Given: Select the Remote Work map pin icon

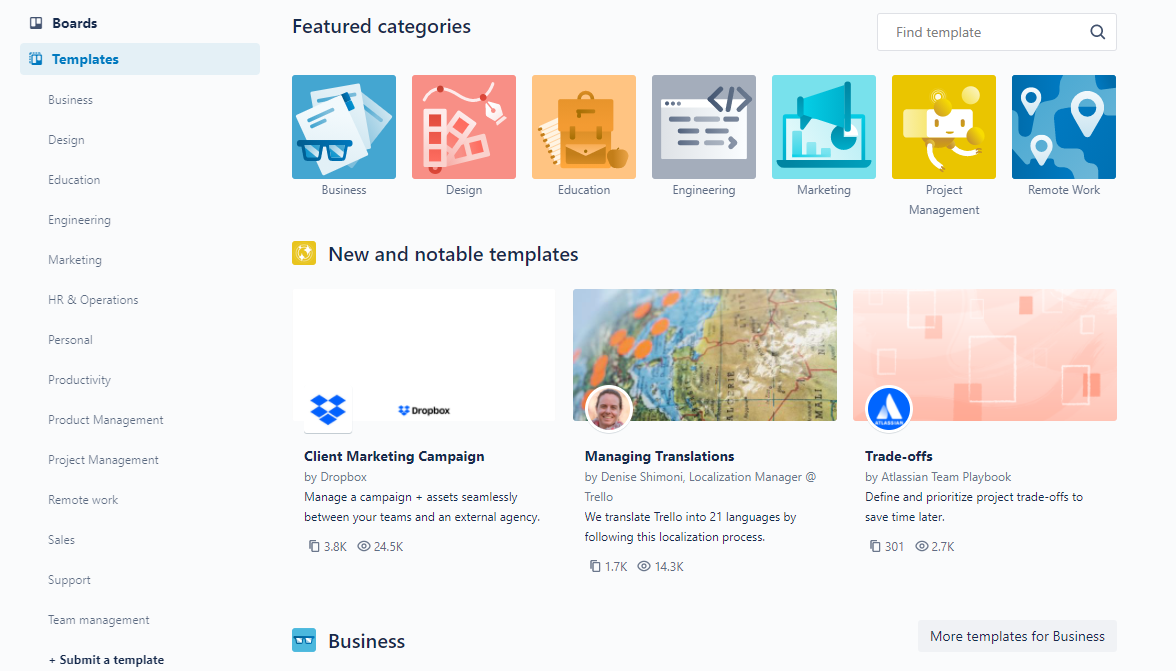Looking at the screenshot, I should (1064, 127).
